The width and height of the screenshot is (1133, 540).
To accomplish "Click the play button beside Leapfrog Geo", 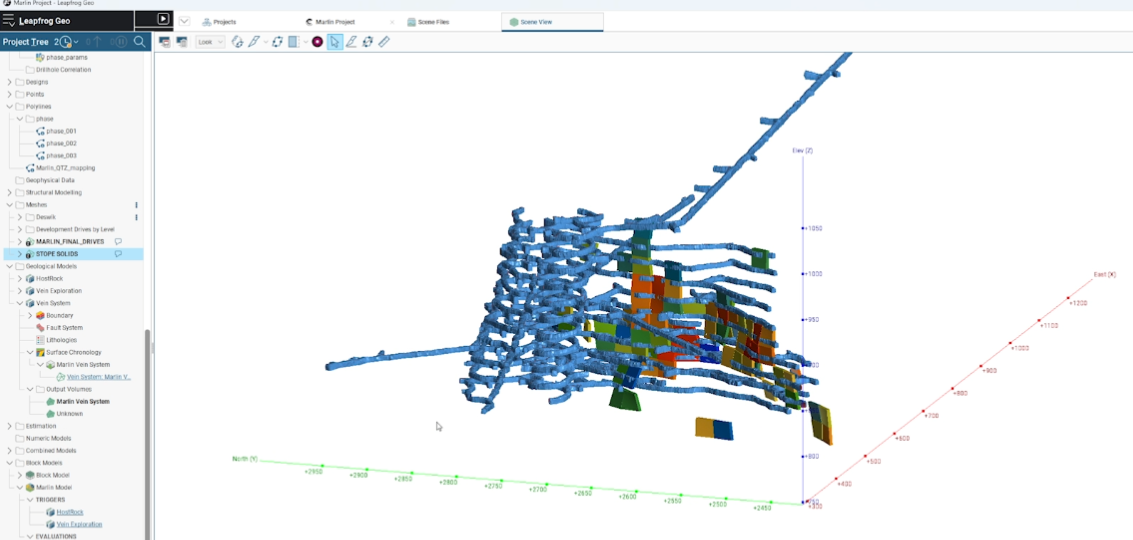I will point(164,19).
